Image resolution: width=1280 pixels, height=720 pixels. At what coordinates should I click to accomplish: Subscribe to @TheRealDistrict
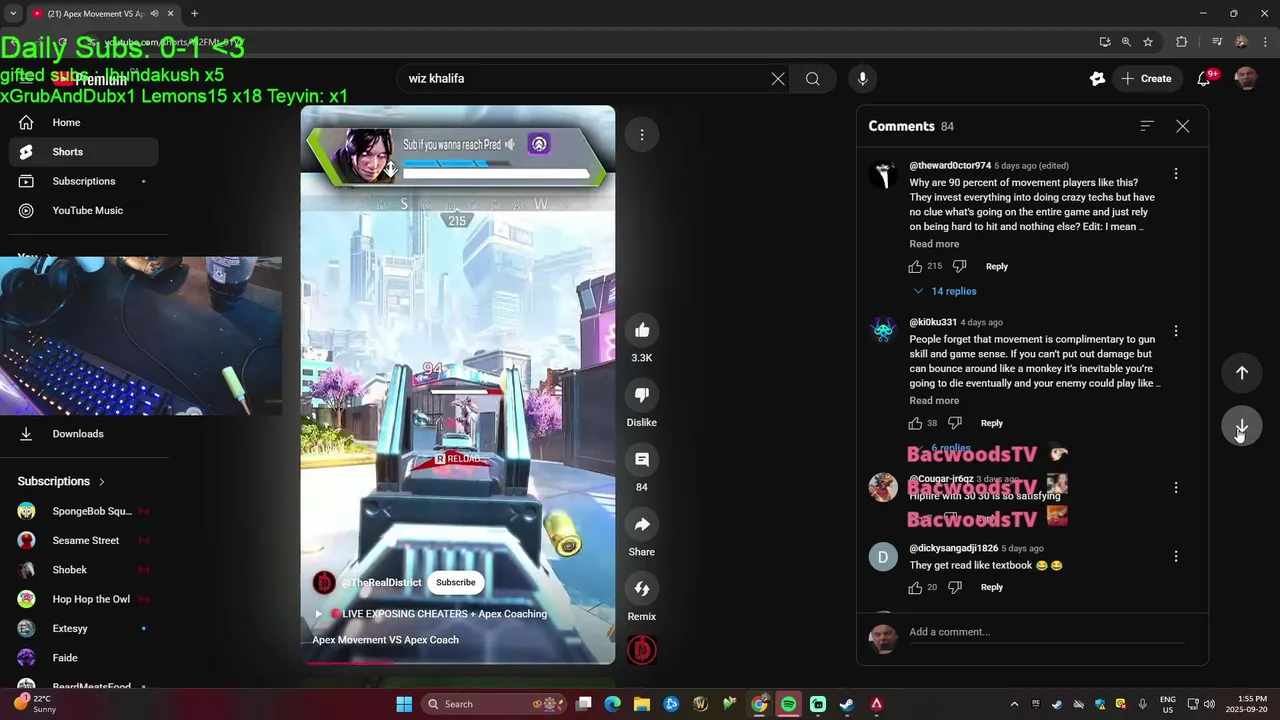(x=455, y=582)
